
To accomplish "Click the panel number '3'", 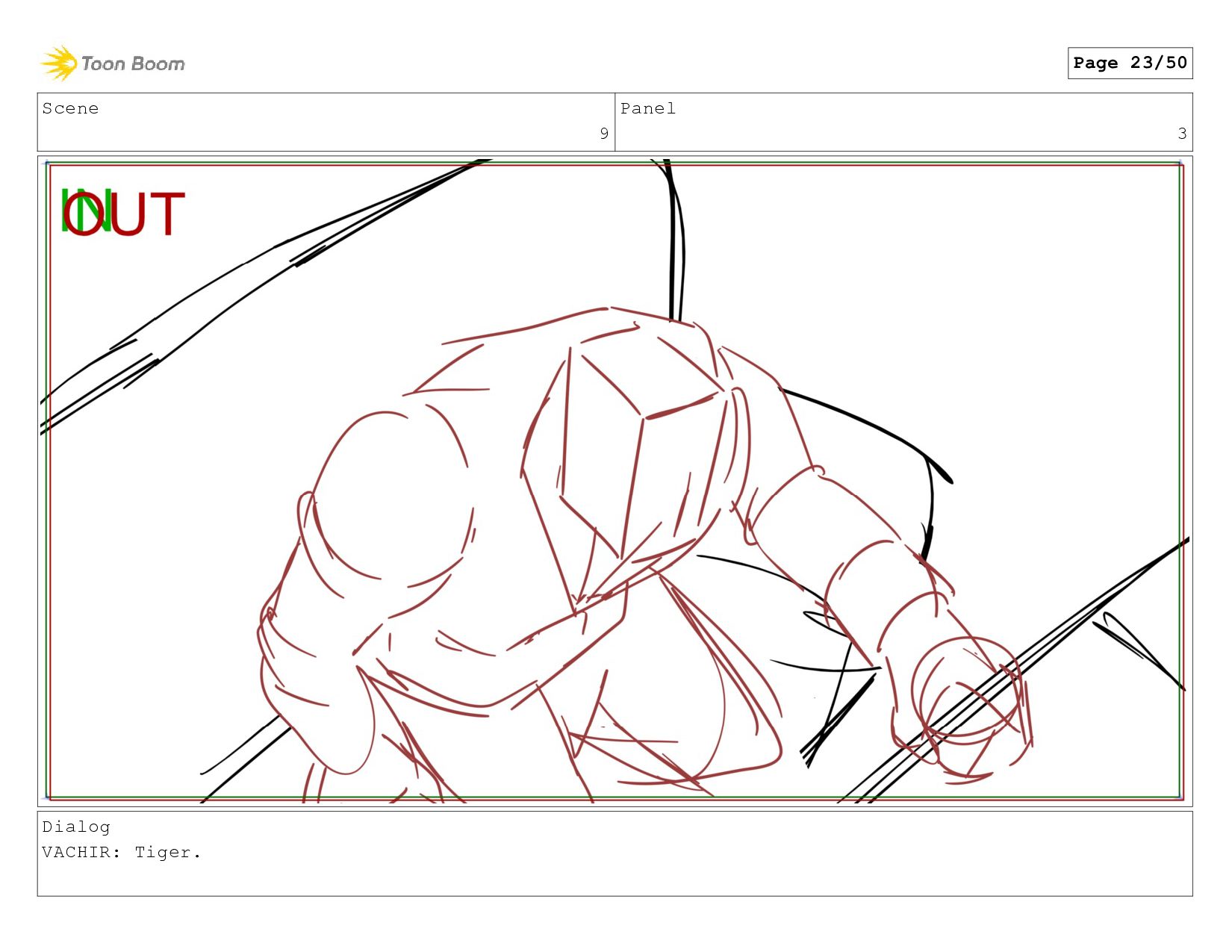I will [1182, 134].
